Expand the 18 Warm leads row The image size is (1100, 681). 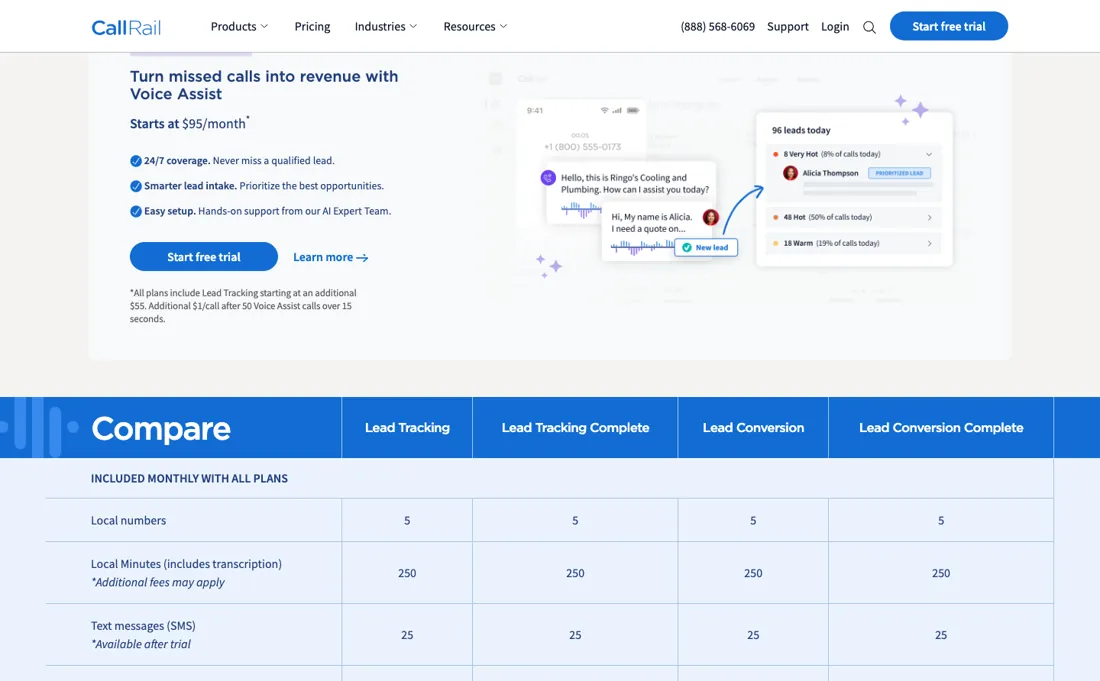pyautogui.click(x=930, y=243)
